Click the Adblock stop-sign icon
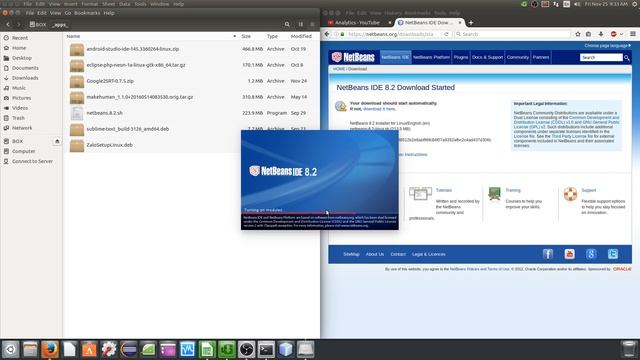 pos(613,34)
